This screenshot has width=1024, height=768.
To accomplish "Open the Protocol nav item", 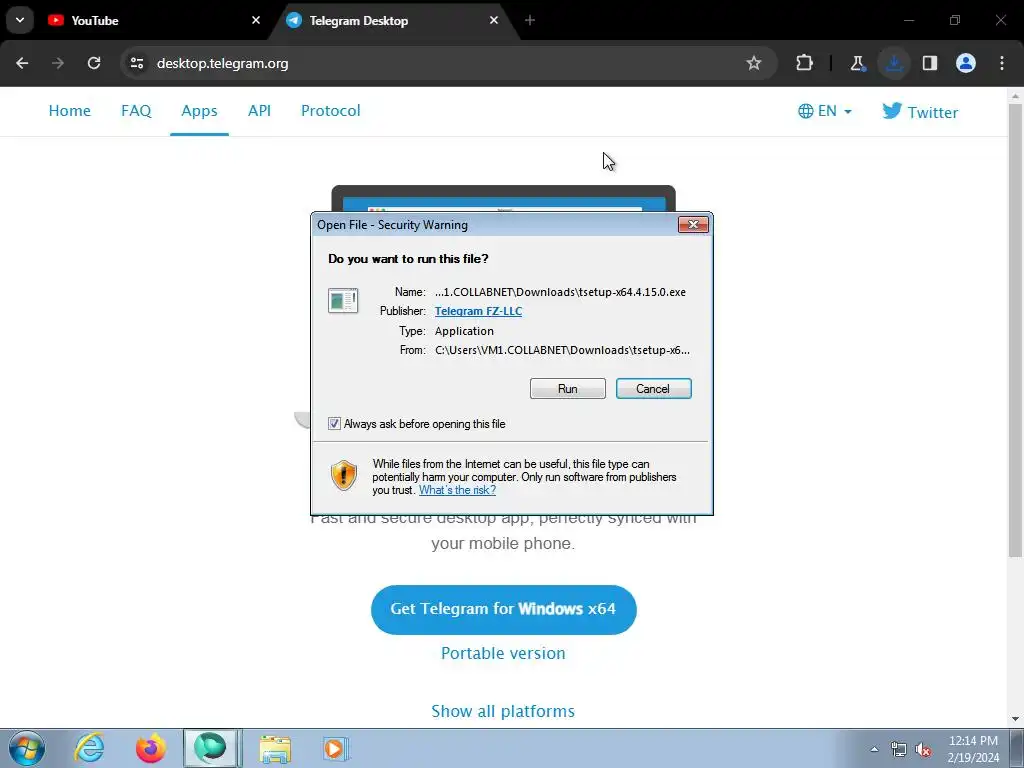I will (x=330, y=110).
